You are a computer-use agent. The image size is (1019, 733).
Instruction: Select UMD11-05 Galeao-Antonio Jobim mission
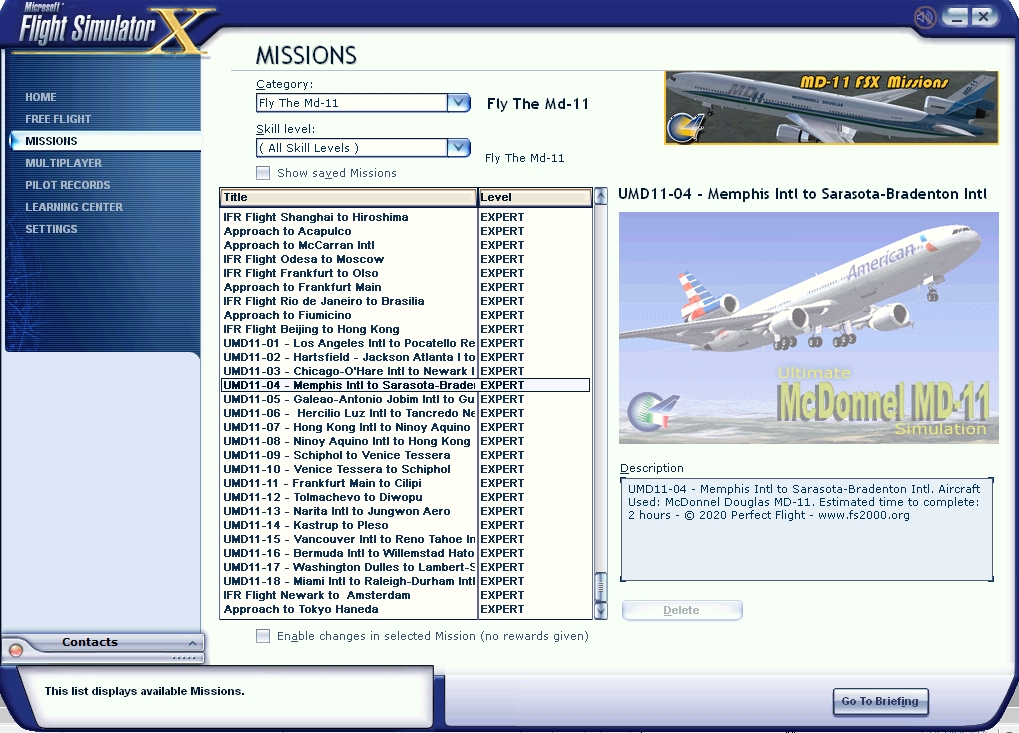coord(406,399)
